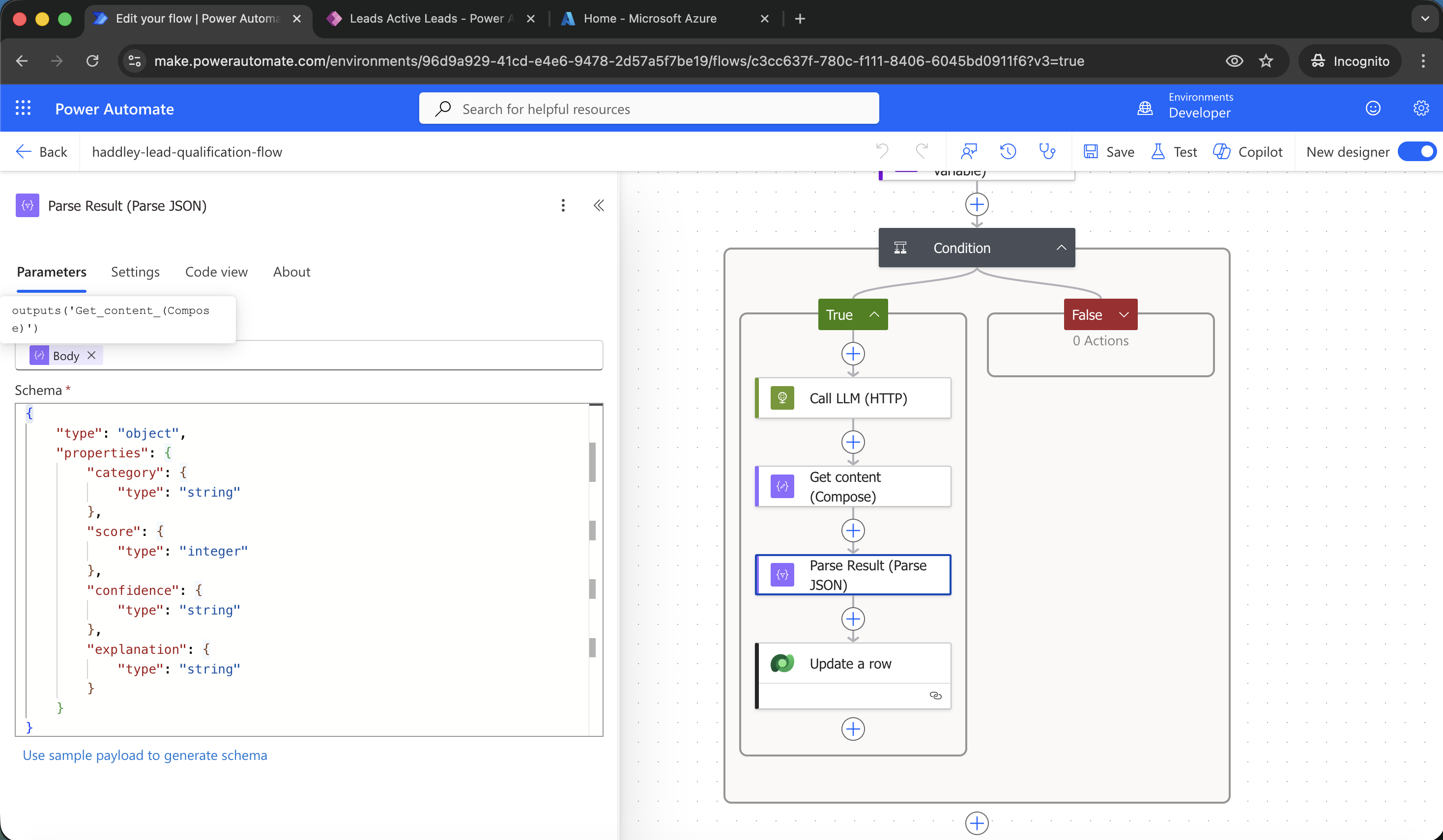Viewport: 1443px width, 840px height.
Task: Open the three-dot menu for Parse Result
Action: click(563, 205)
